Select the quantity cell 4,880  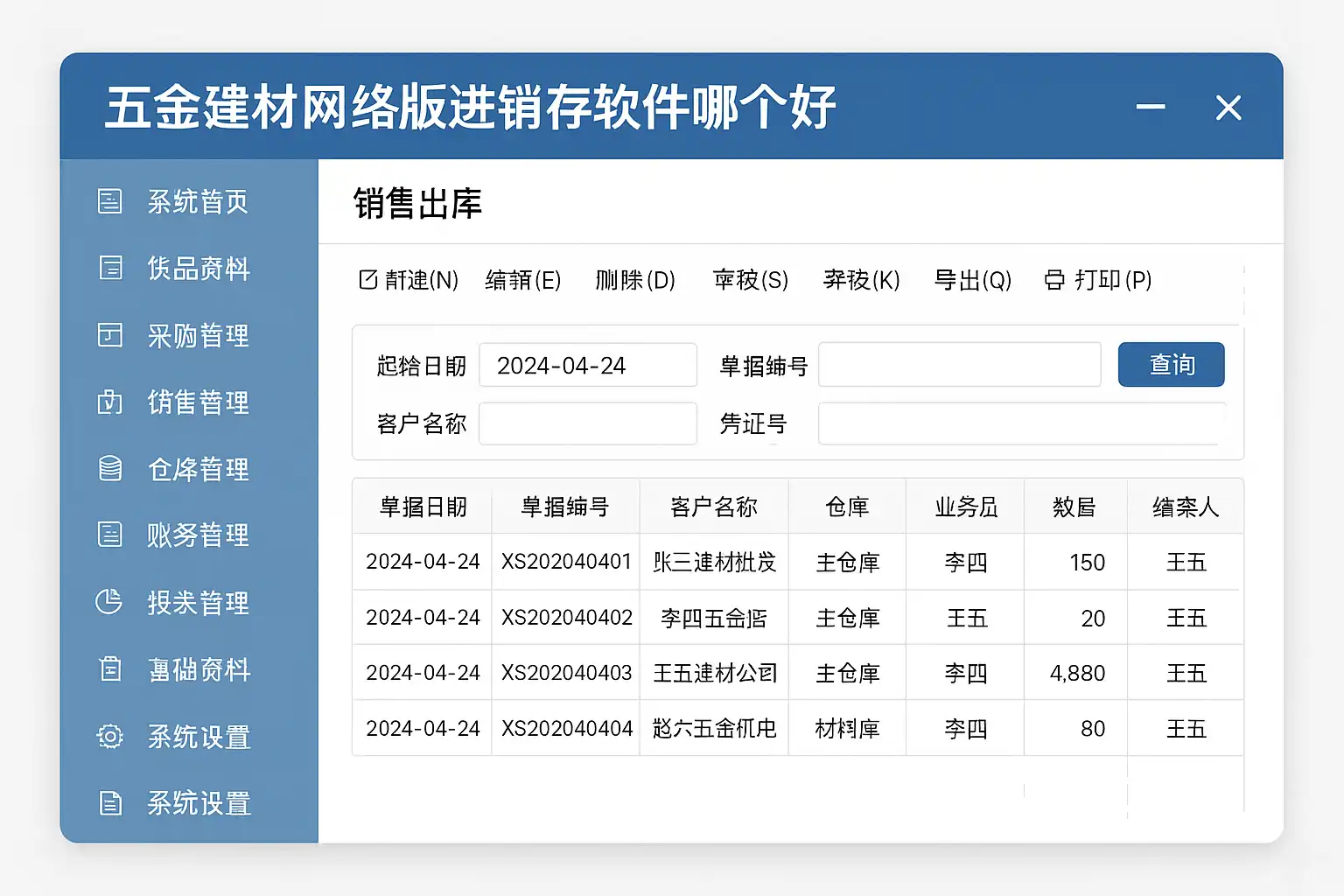1077,673
